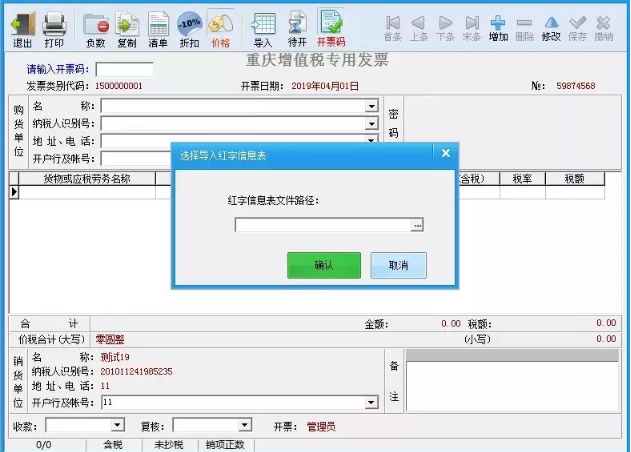
Task: Open the 清单 list icon
Action: pyautogui.click(x=157, y=29)
